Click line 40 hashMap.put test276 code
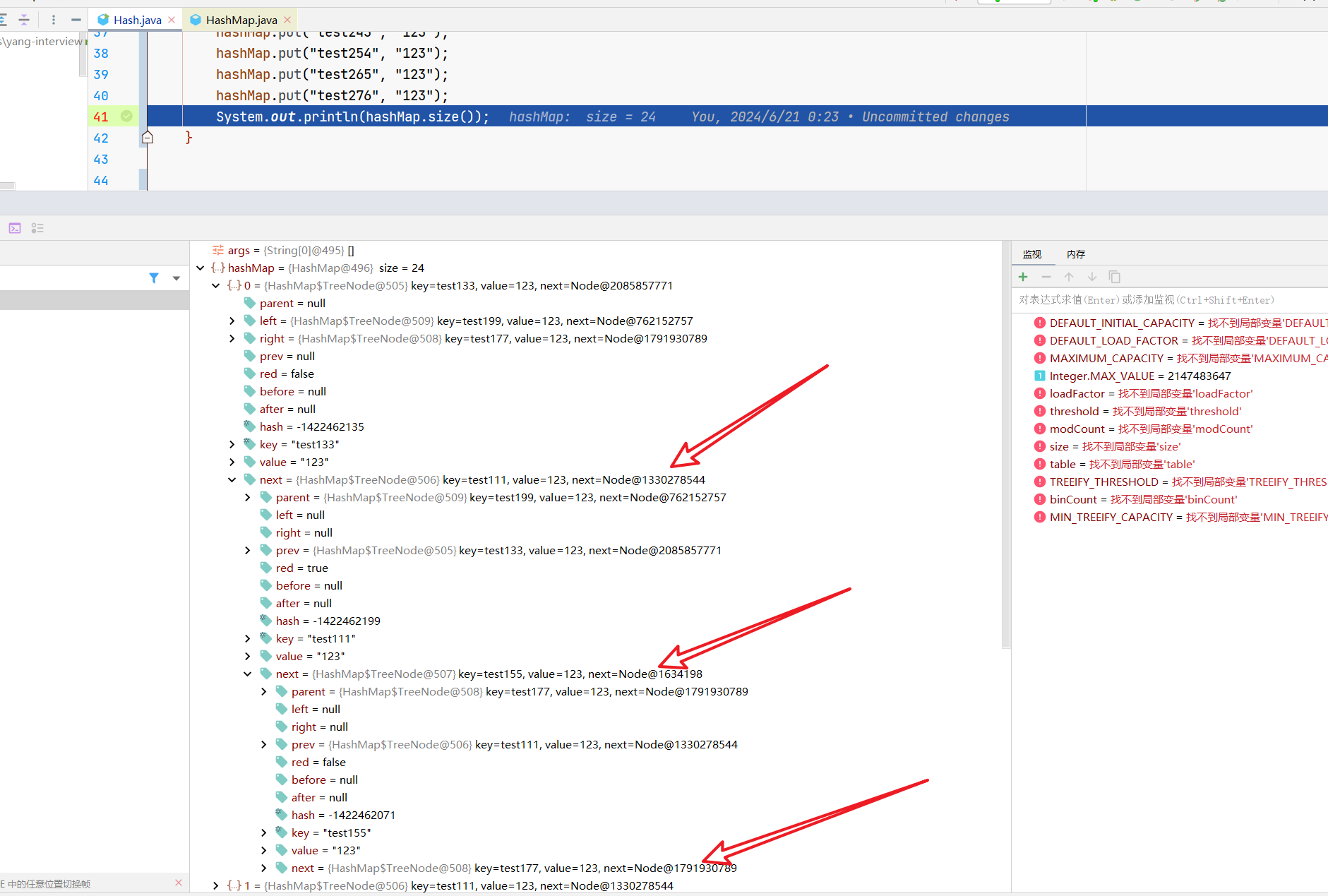Image resolution: width=1328 pixels, height=896 pixels. point(332,95)
